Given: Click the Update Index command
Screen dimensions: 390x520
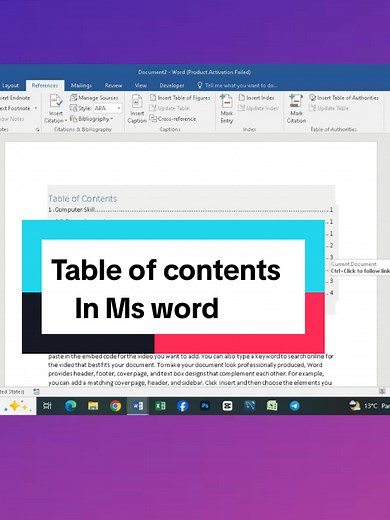Looking at the screenshot, I should point(258,108).
